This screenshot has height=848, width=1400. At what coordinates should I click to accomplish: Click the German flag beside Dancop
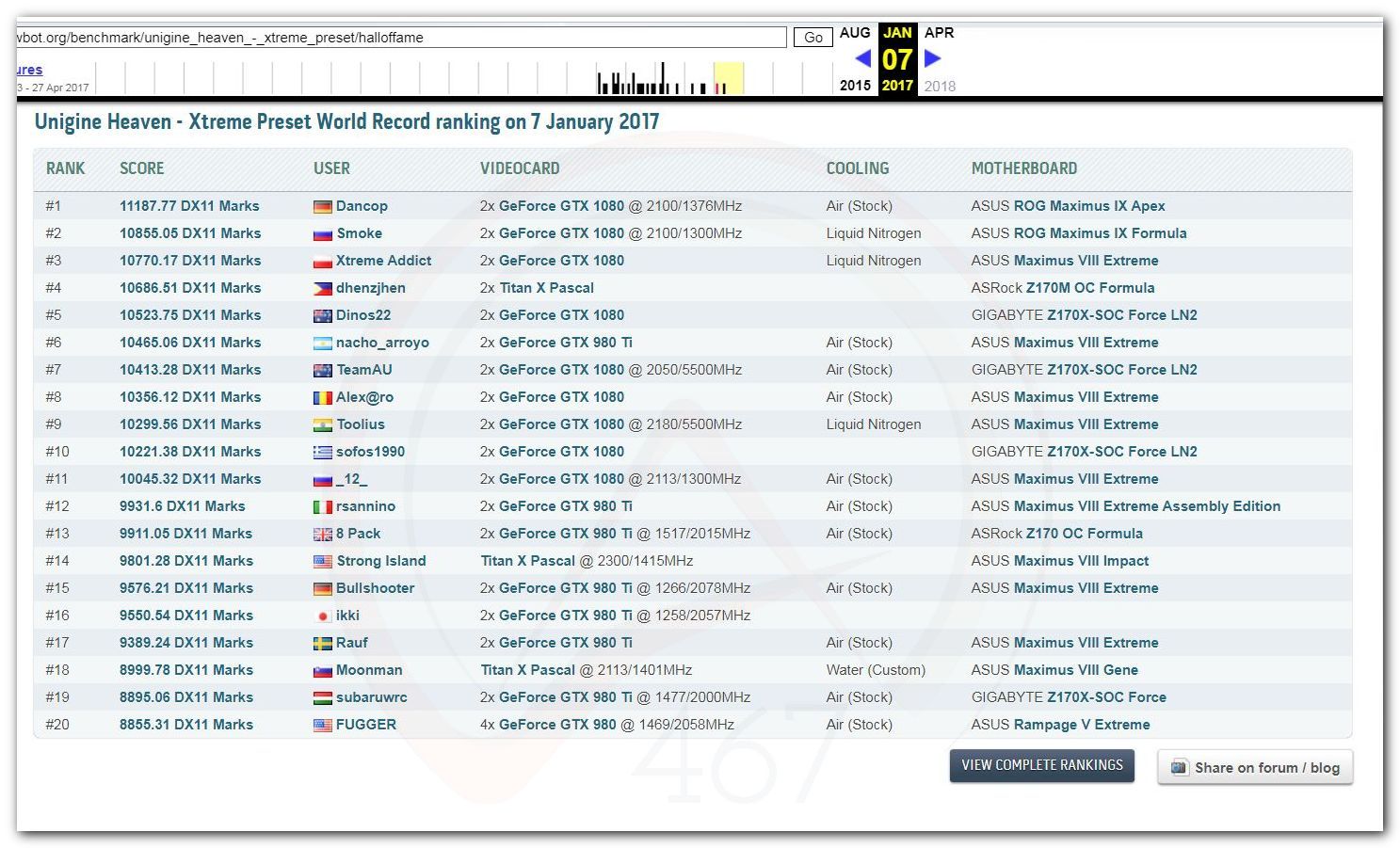[x=322, y=207]
